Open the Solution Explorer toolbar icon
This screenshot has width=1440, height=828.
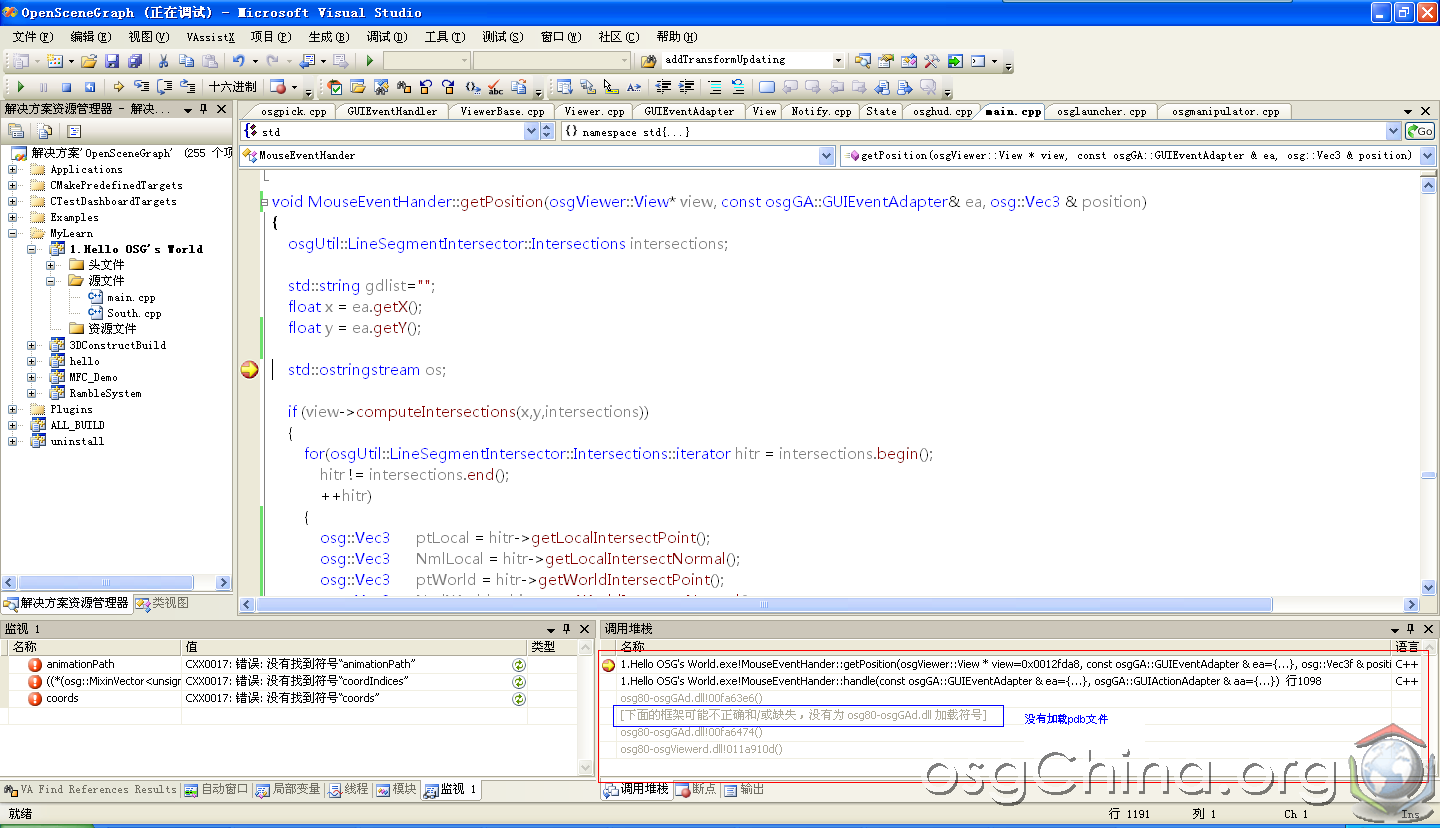(863, 61)
